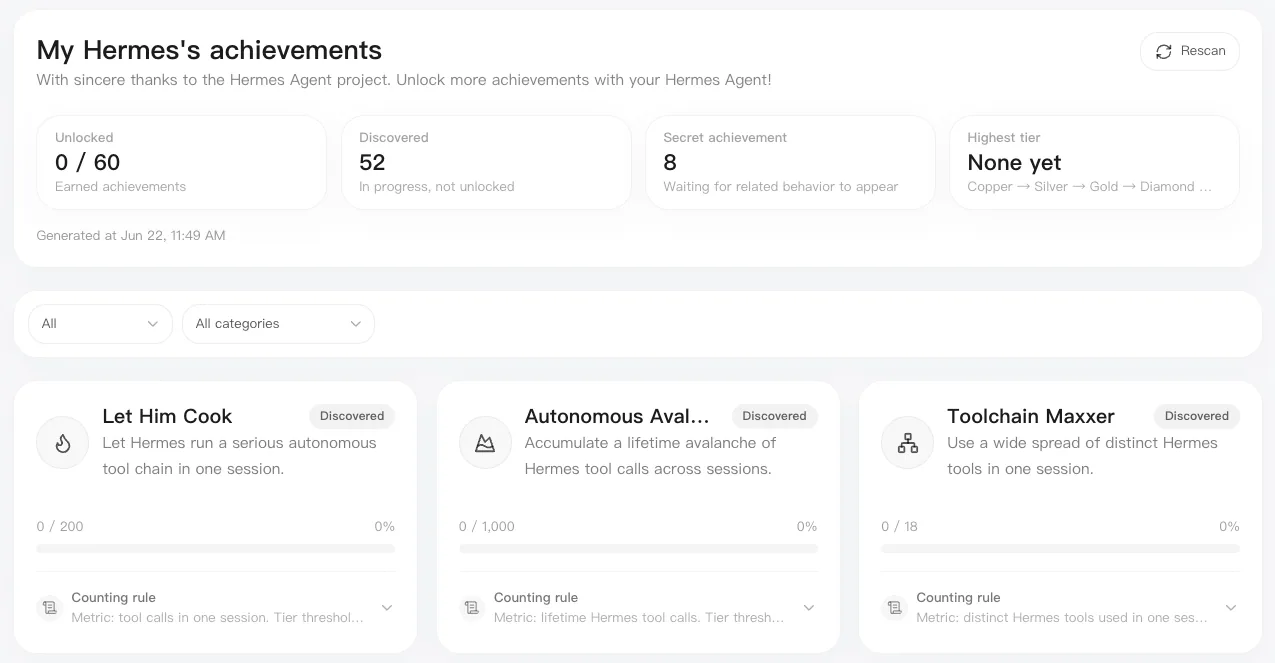Screen dimensions: 1275x663
Task: Click the truncated Autonomous Aval... title
Action: pos(617,416)
